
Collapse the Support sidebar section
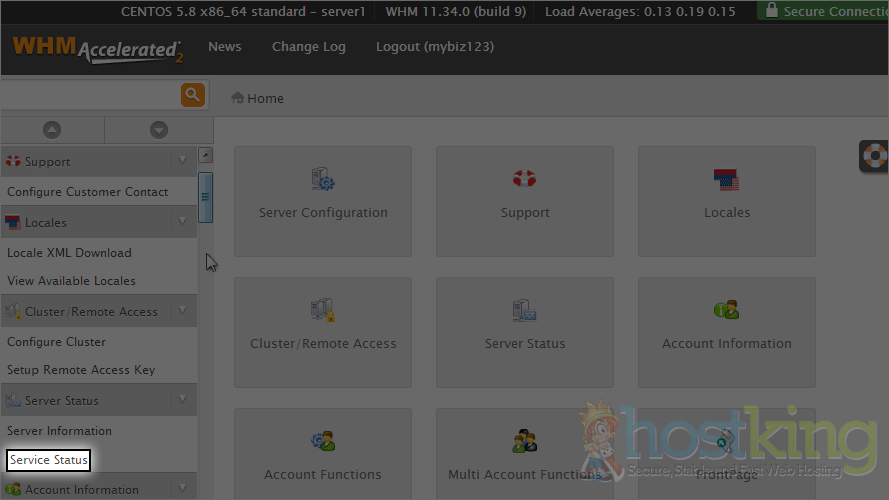[x=182, y=161]
